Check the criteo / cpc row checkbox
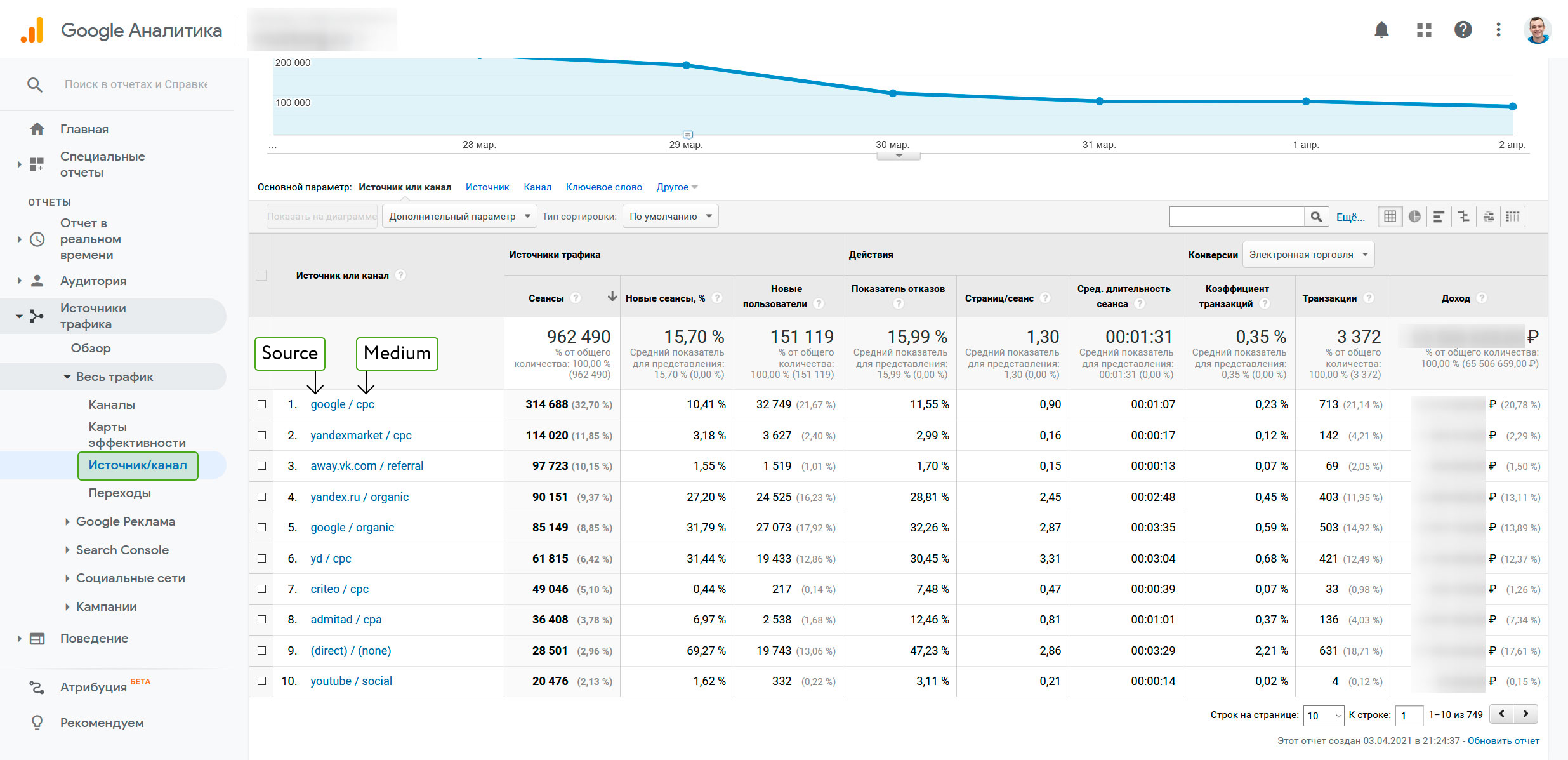Screen dimensions: 1568x760 261,589
